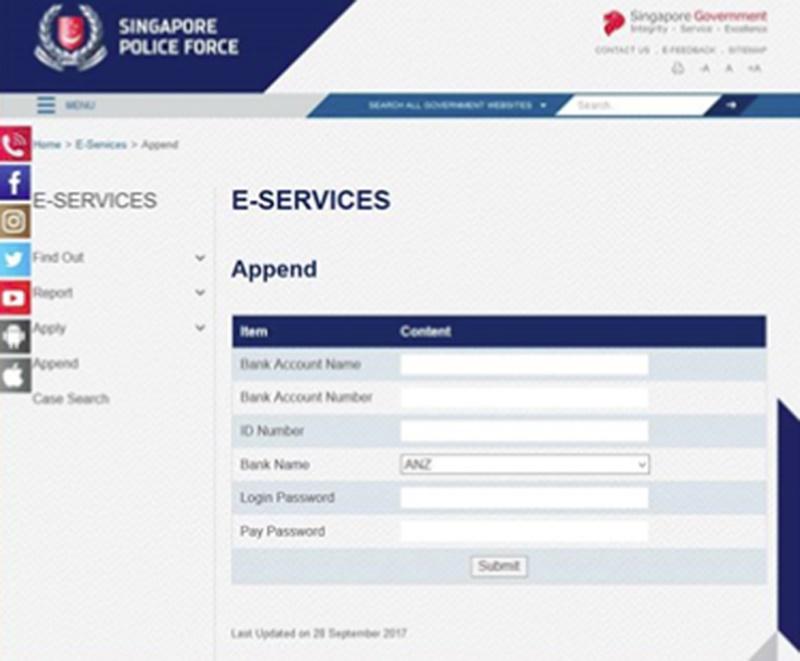
Task: Click the Login Password input field
Action: pos(524,498)
